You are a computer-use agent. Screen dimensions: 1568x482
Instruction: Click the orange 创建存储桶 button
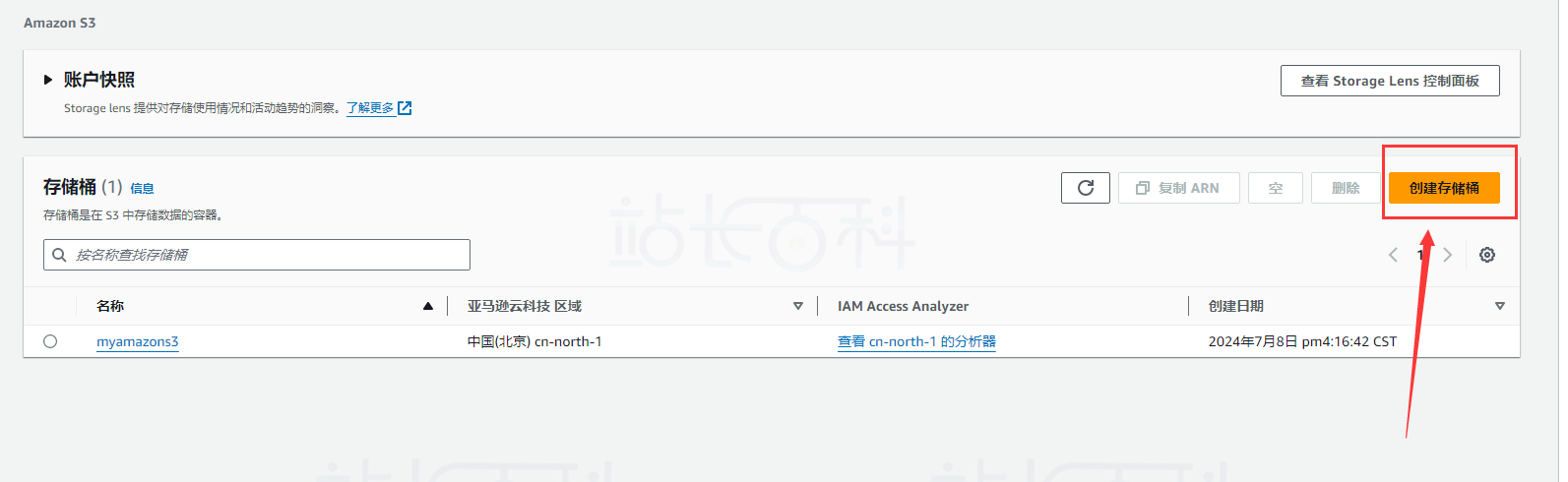click(1444, 188)
